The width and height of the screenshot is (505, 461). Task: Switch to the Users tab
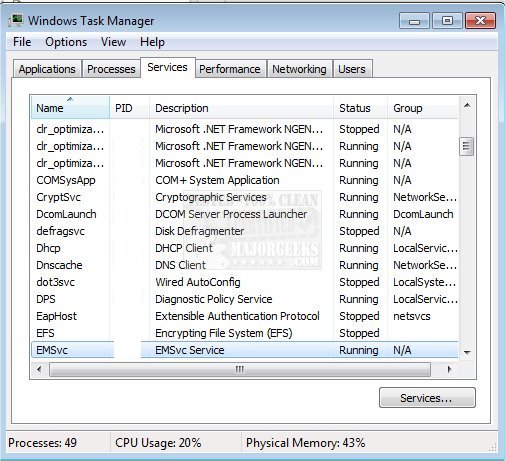[352, 69]
